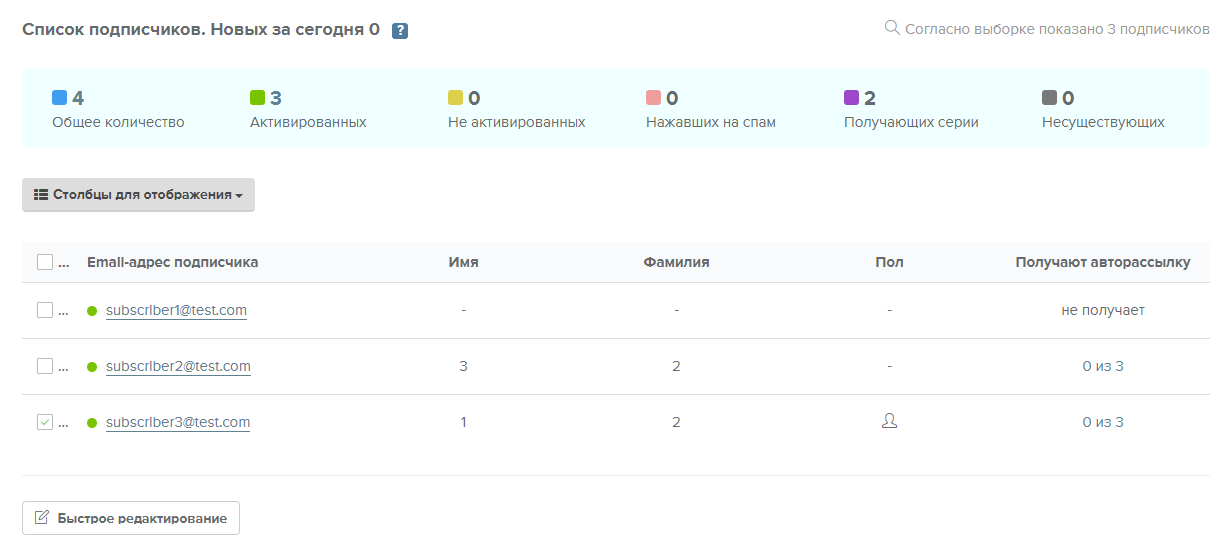
Task: Click green status dot beside subscriber2@test.com
Action: pyautogui.click(x=92, y=367)
